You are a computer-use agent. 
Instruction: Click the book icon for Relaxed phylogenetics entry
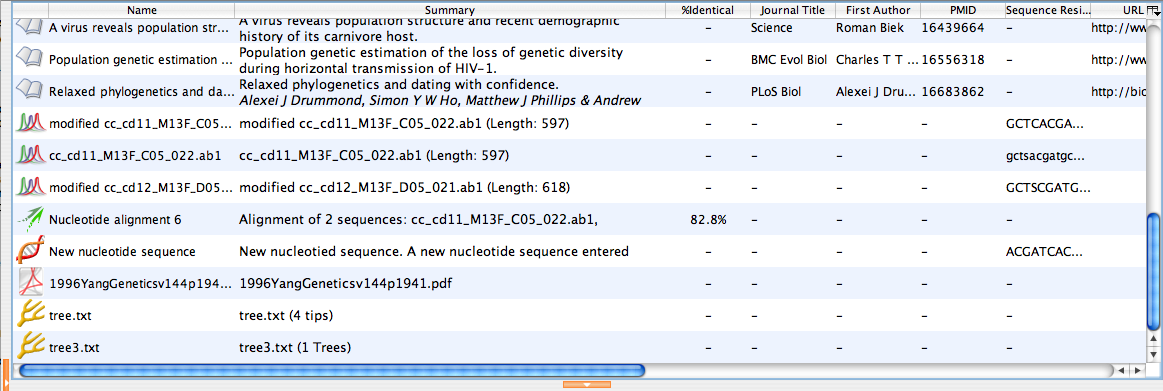pos(30,92)
